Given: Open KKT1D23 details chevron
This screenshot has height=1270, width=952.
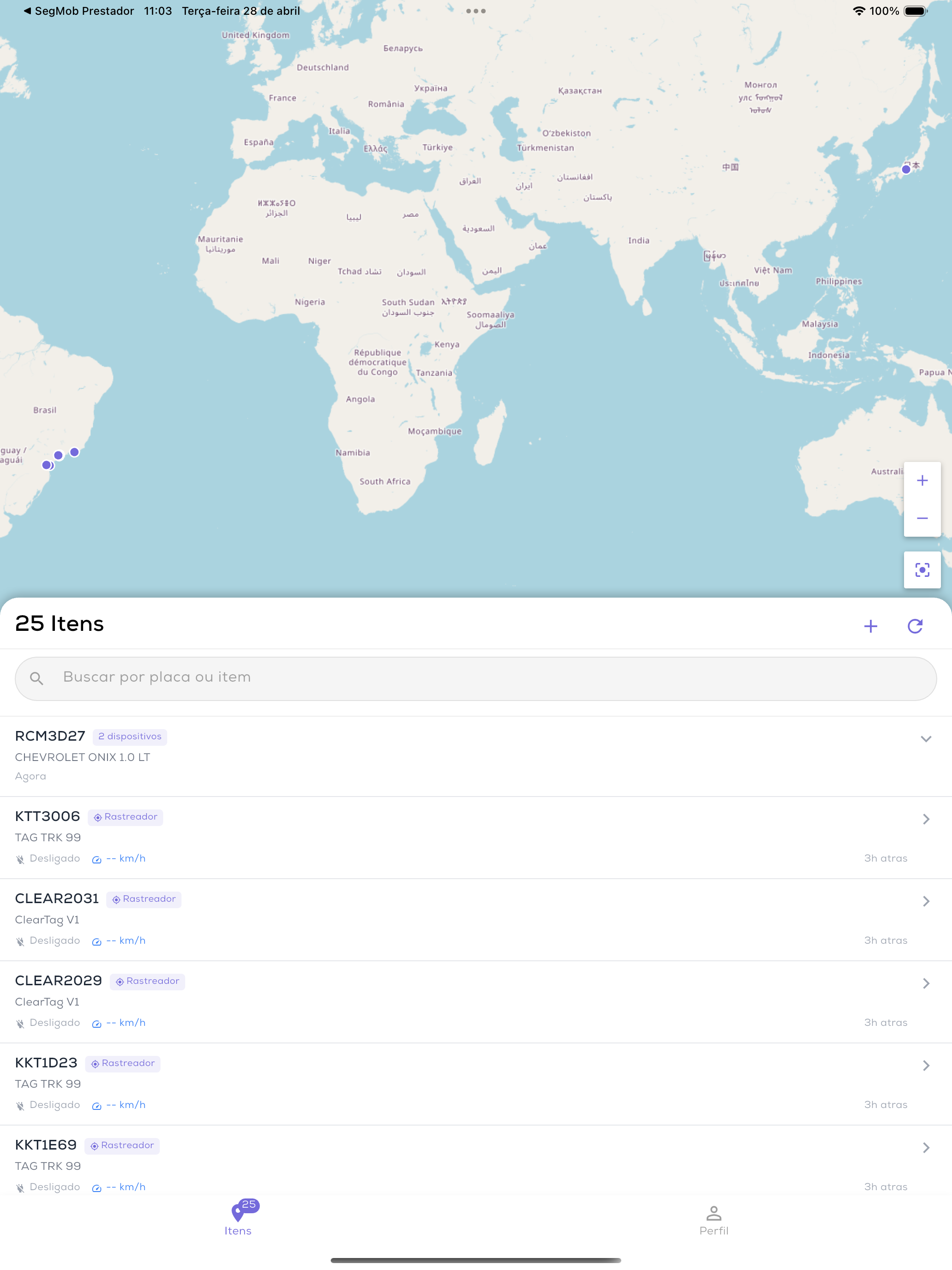Looking at the screenshot, I should pyautogui.click(x=926, y=1066).
